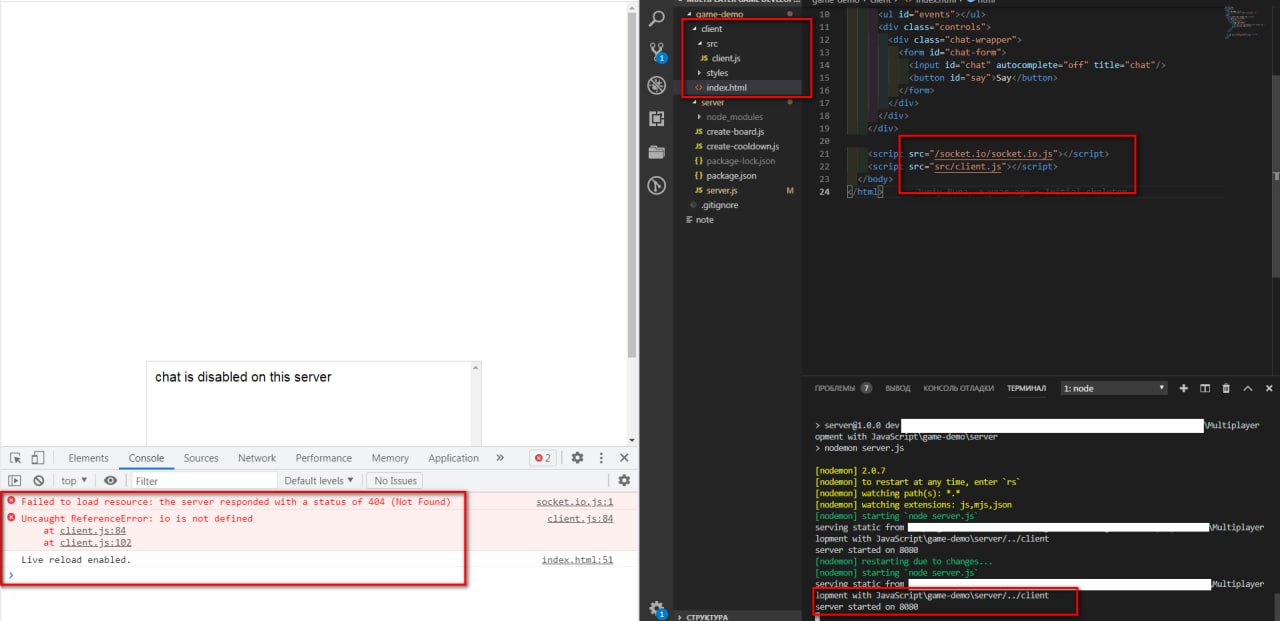Follow the client.js:84 link in the stack trace
This screenshot has width=1280, height=621.
(92, 531)
